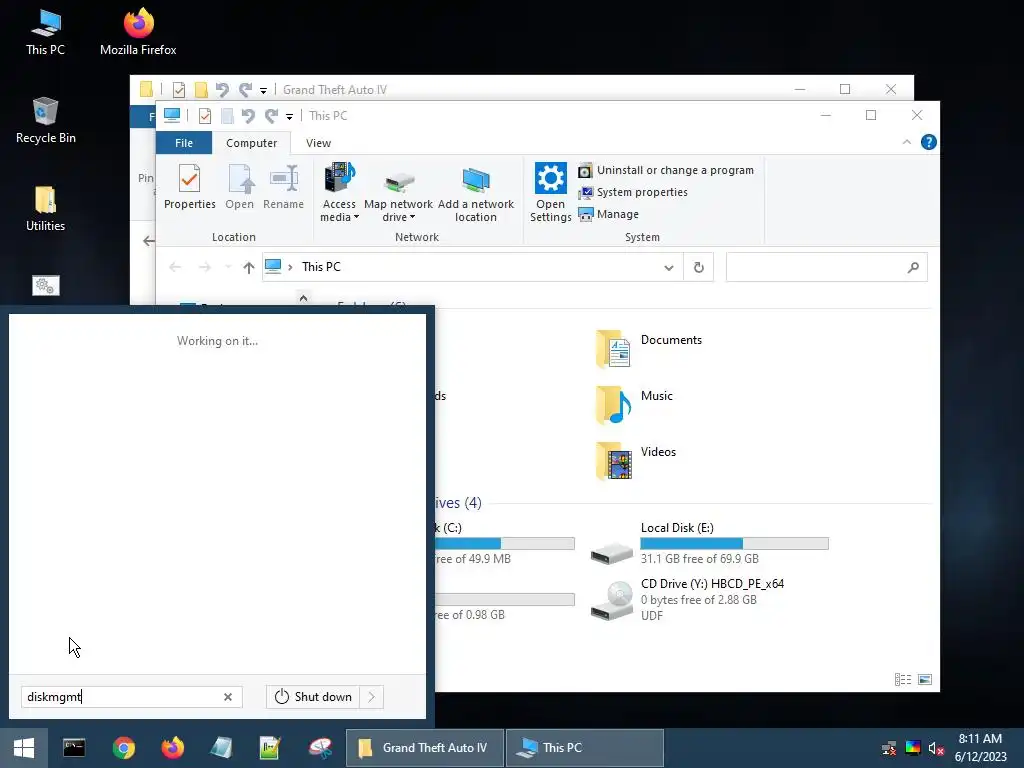Click Redo in This PC title bar
Screen dimensions: 1024x768
[271, 116]
